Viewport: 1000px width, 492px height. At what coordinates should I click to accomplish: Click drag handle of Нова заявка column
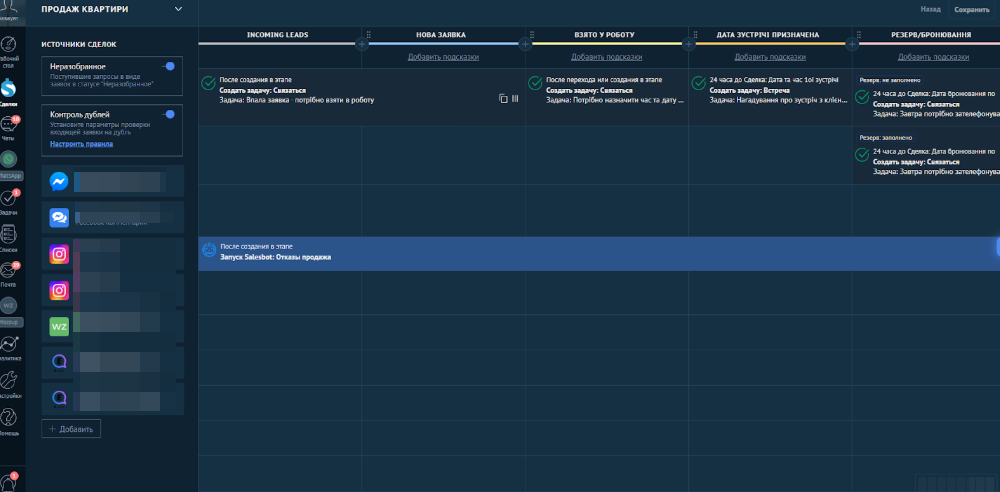coord(369,34)
